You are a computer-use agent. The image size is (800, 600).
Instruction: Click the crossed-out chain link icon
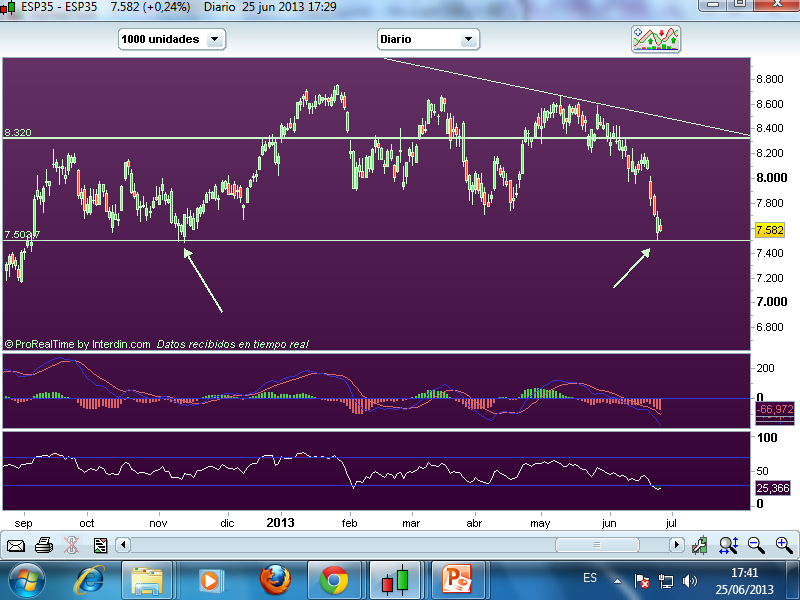[x=71, y=545]
